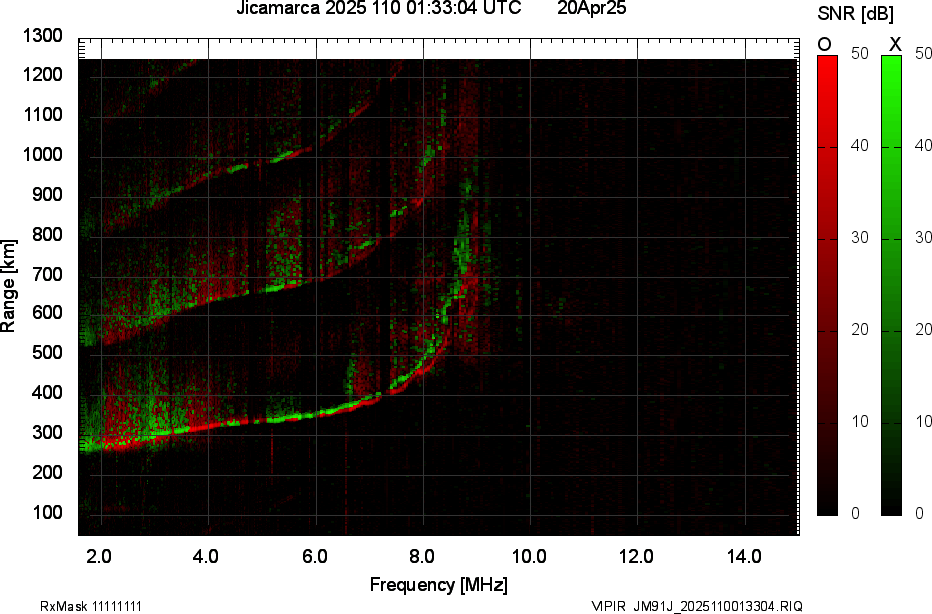Click the title text 'Jicamarca 2025 110 01:33:04 UTC'
The image size is (932, 614).
[379, 8]
